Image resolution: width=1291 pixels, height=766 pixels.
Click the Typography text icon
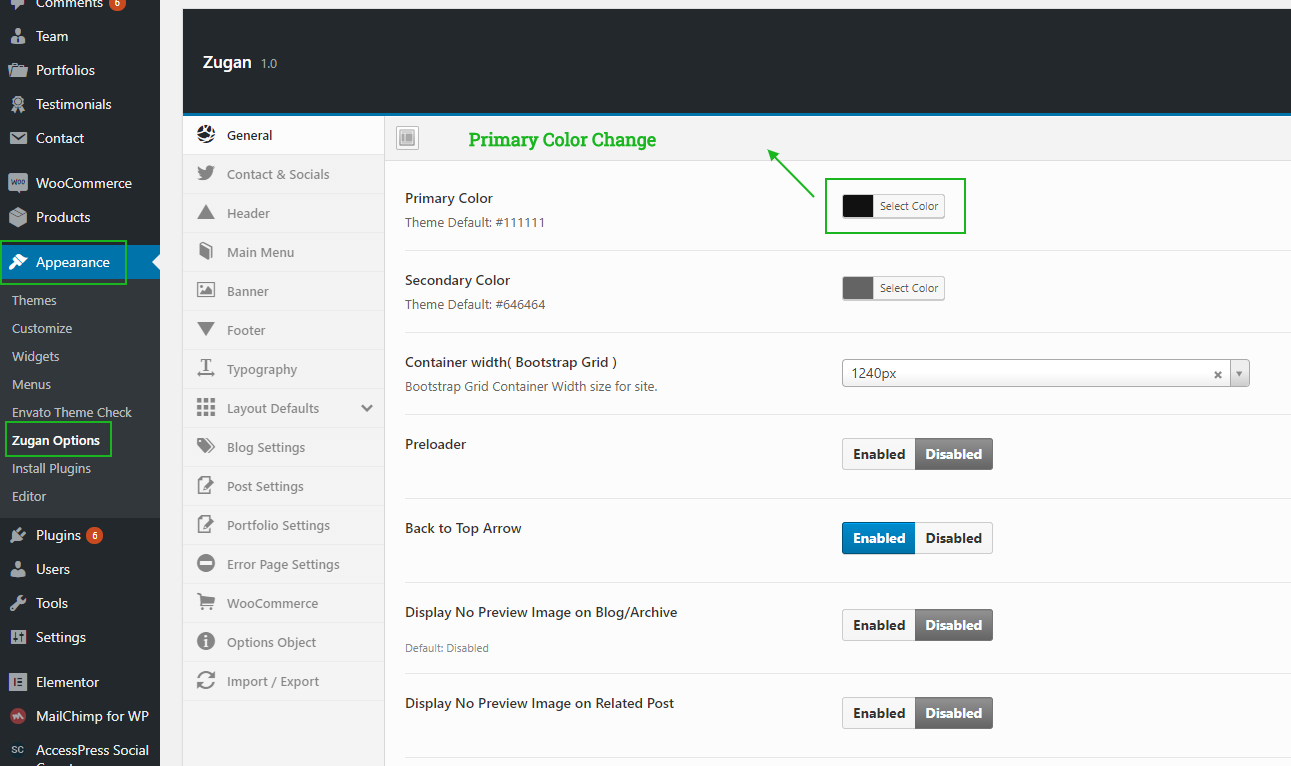pyautogui.click(x=206, y=369)
